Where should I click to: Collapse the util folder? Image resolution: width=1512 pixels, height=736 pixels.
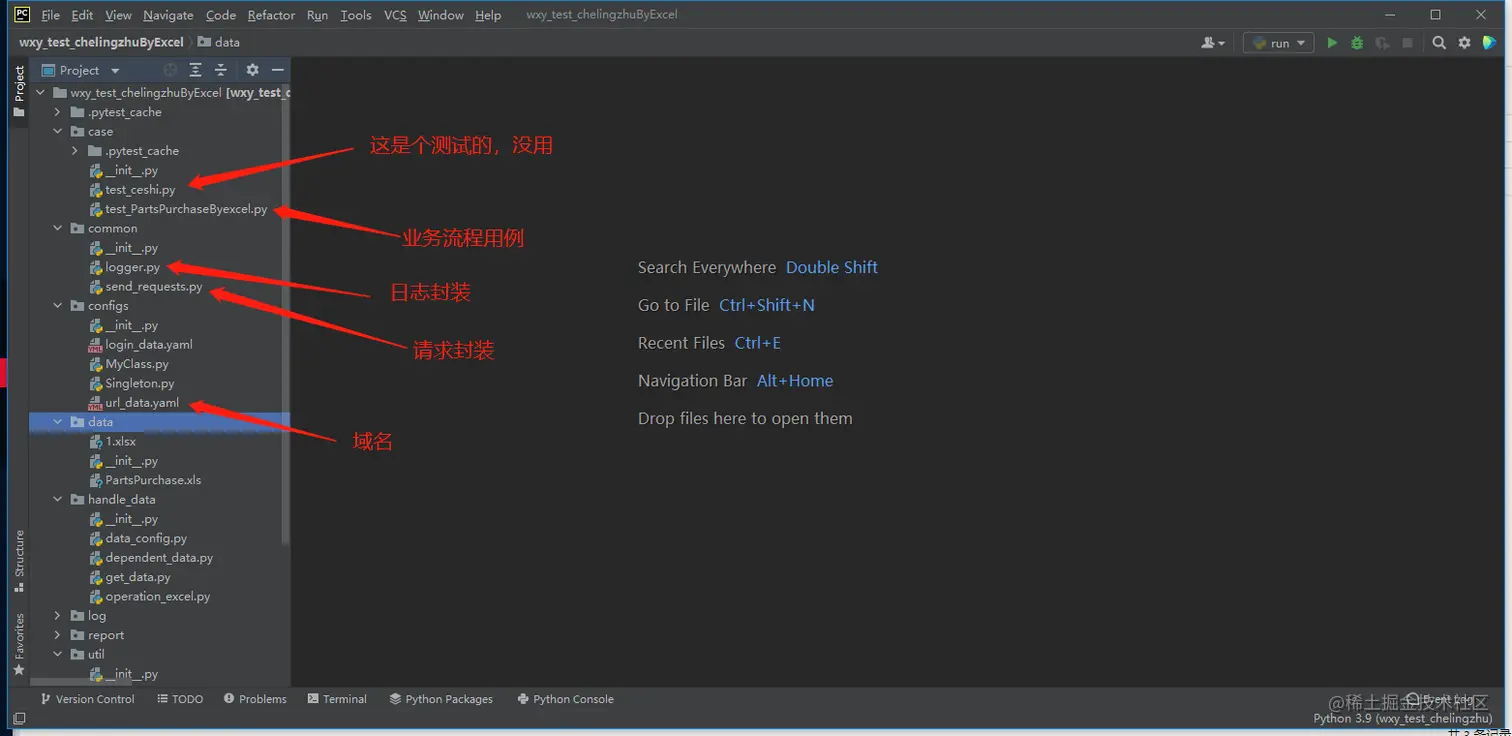58,654
